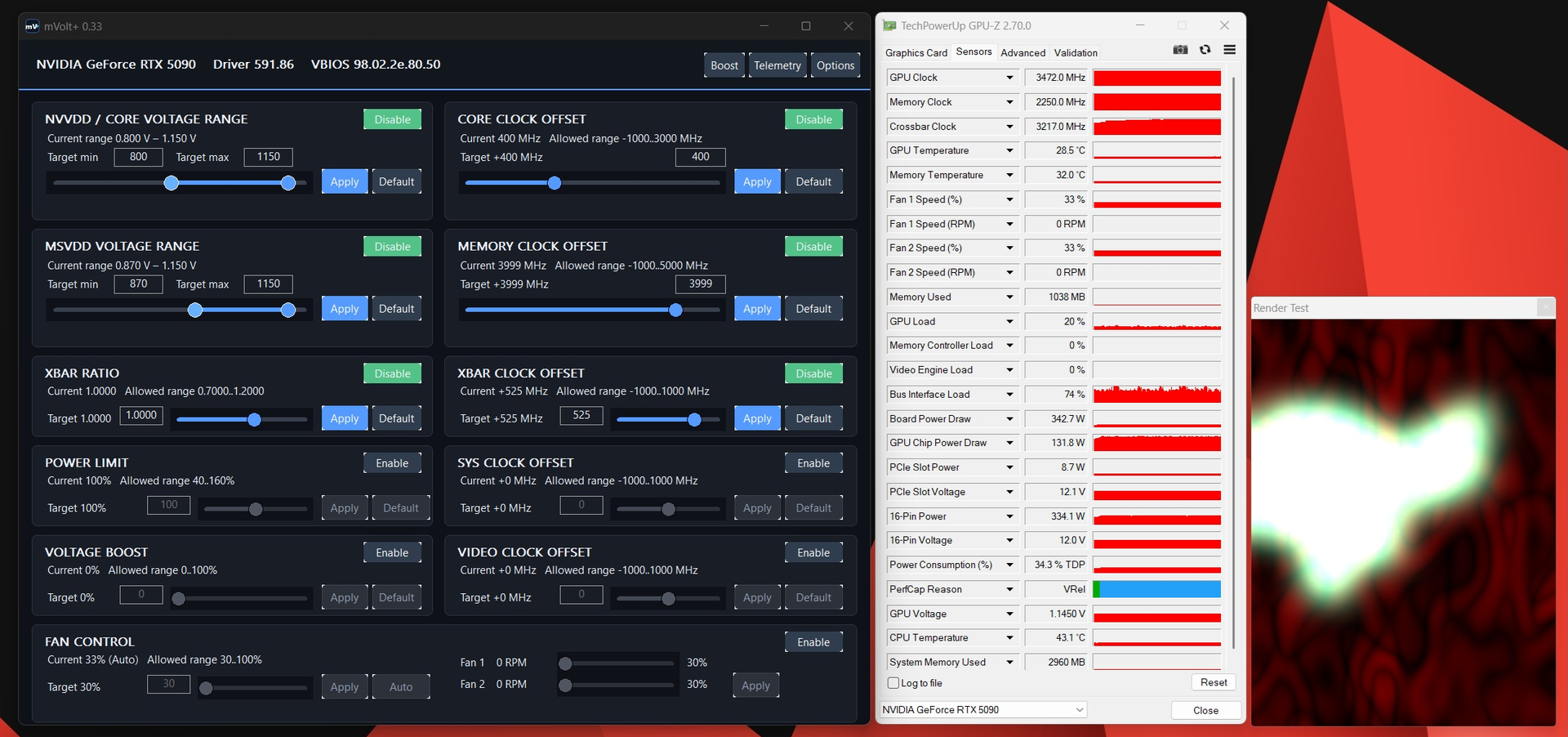This screenshot has width=1568, height=737.
Task: Enable manual fan control
Action: (x=814, y=642)
